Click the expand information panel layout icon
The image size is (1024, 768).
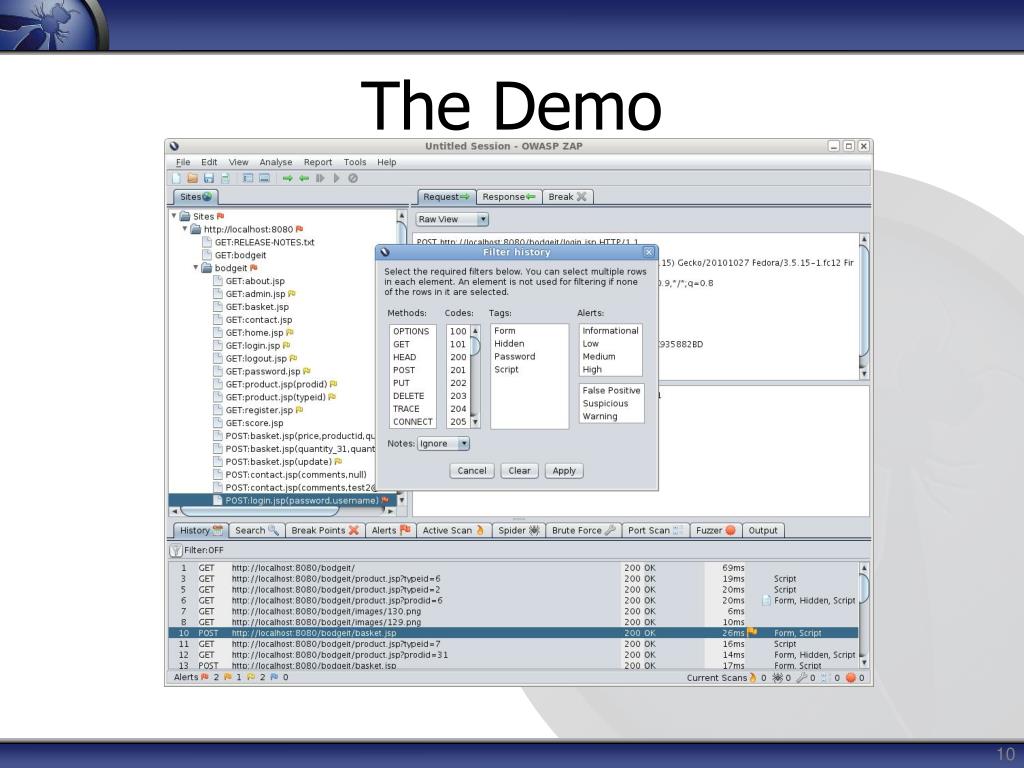point(264,178)
